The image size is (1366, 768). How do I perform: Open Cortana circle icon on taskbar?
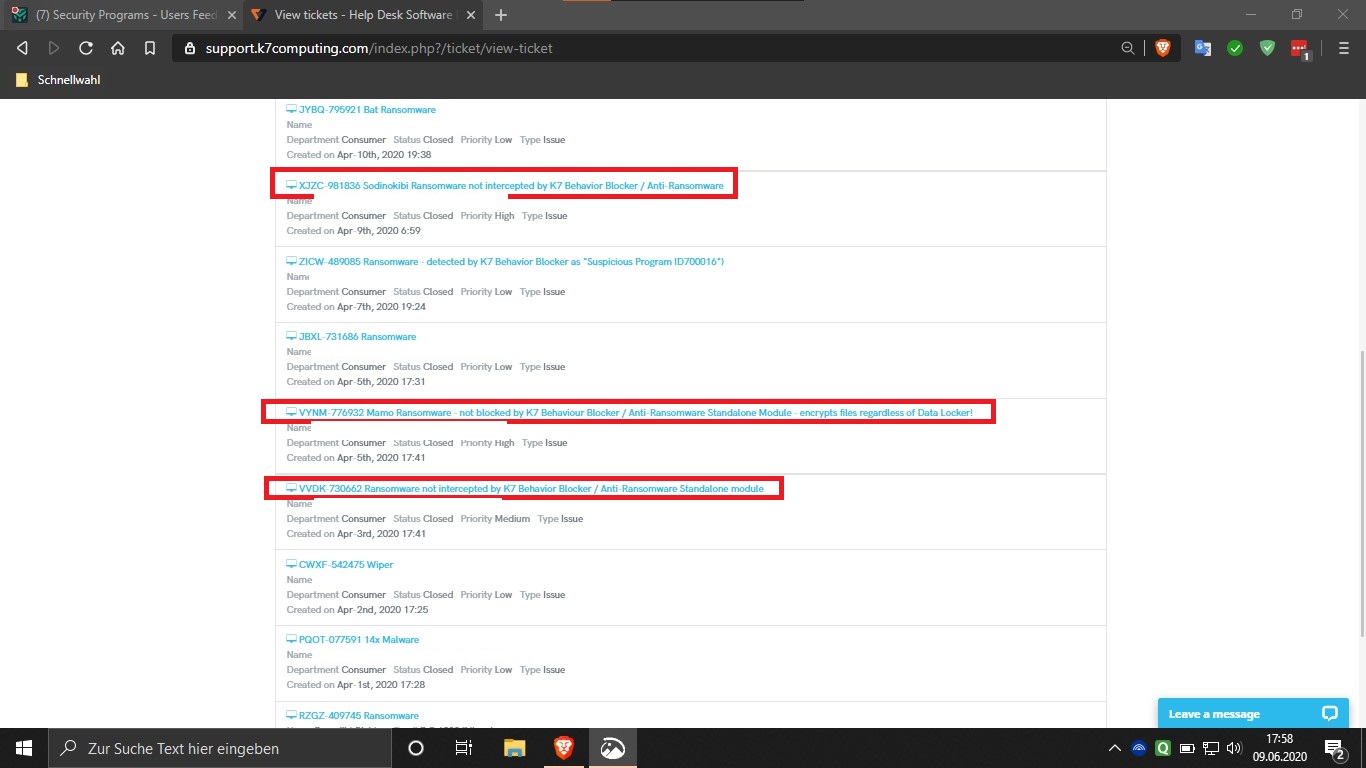pyautogui.click(x=416, y=748)
